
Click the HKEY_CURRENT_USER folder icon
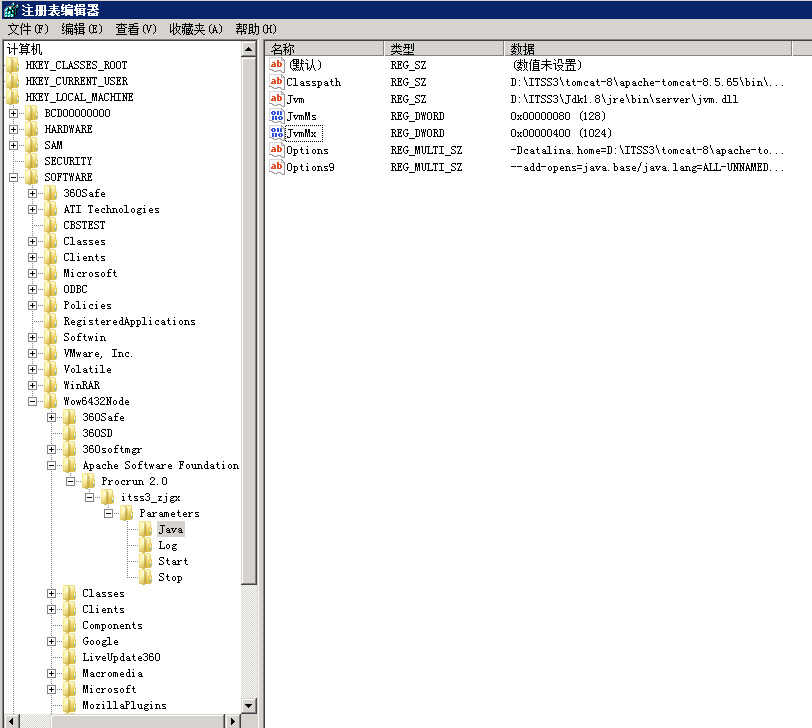[13, 81]
